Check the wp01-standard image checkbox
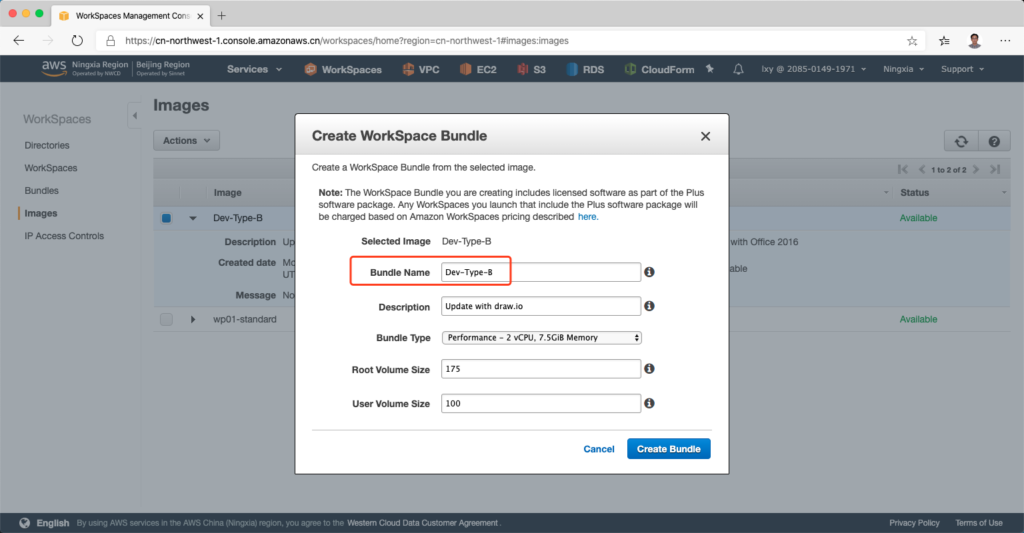1024x533 pixels. (x=166, y=319)
